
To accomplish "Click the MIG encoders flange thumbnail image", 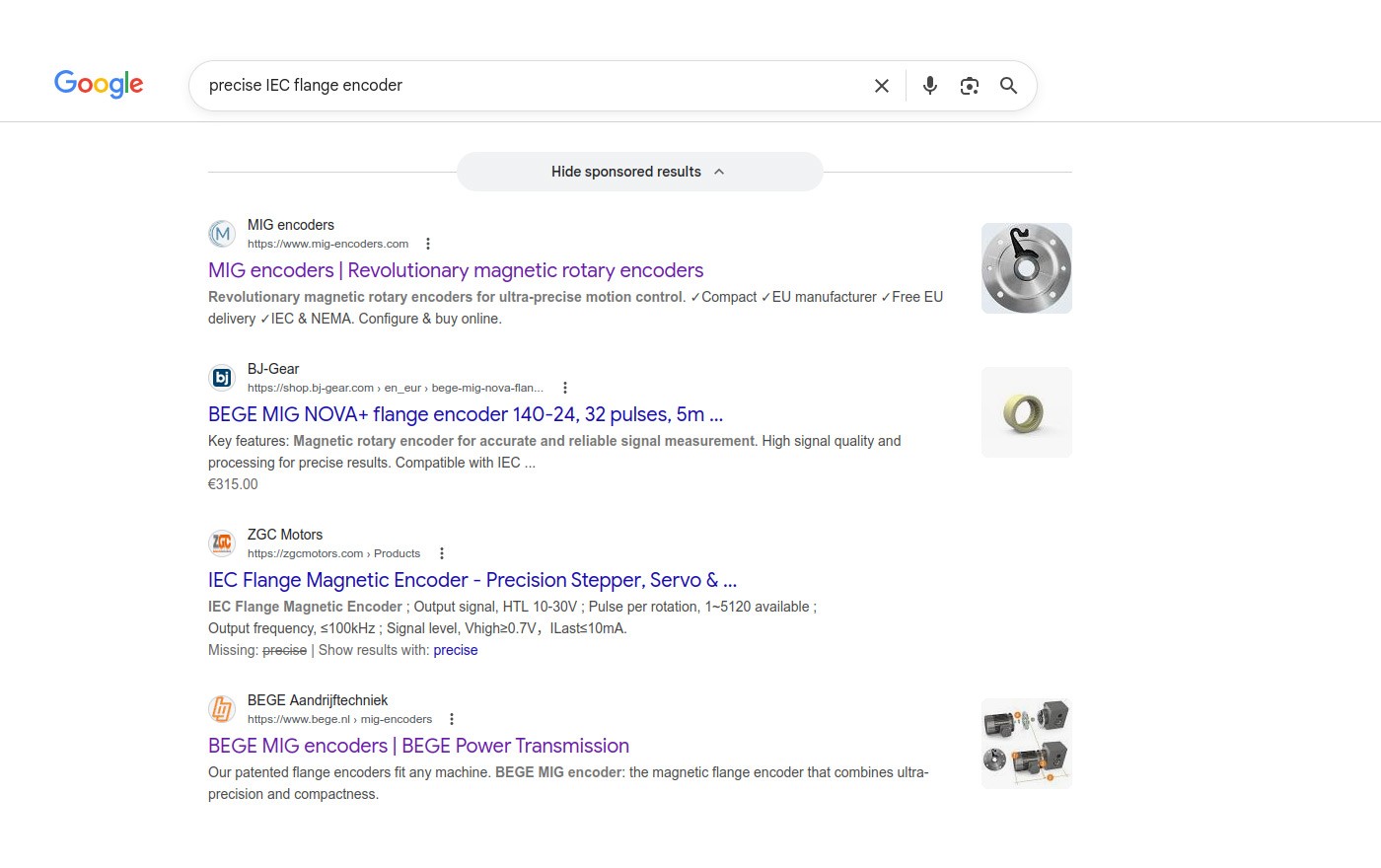I will click(1026, 268).
